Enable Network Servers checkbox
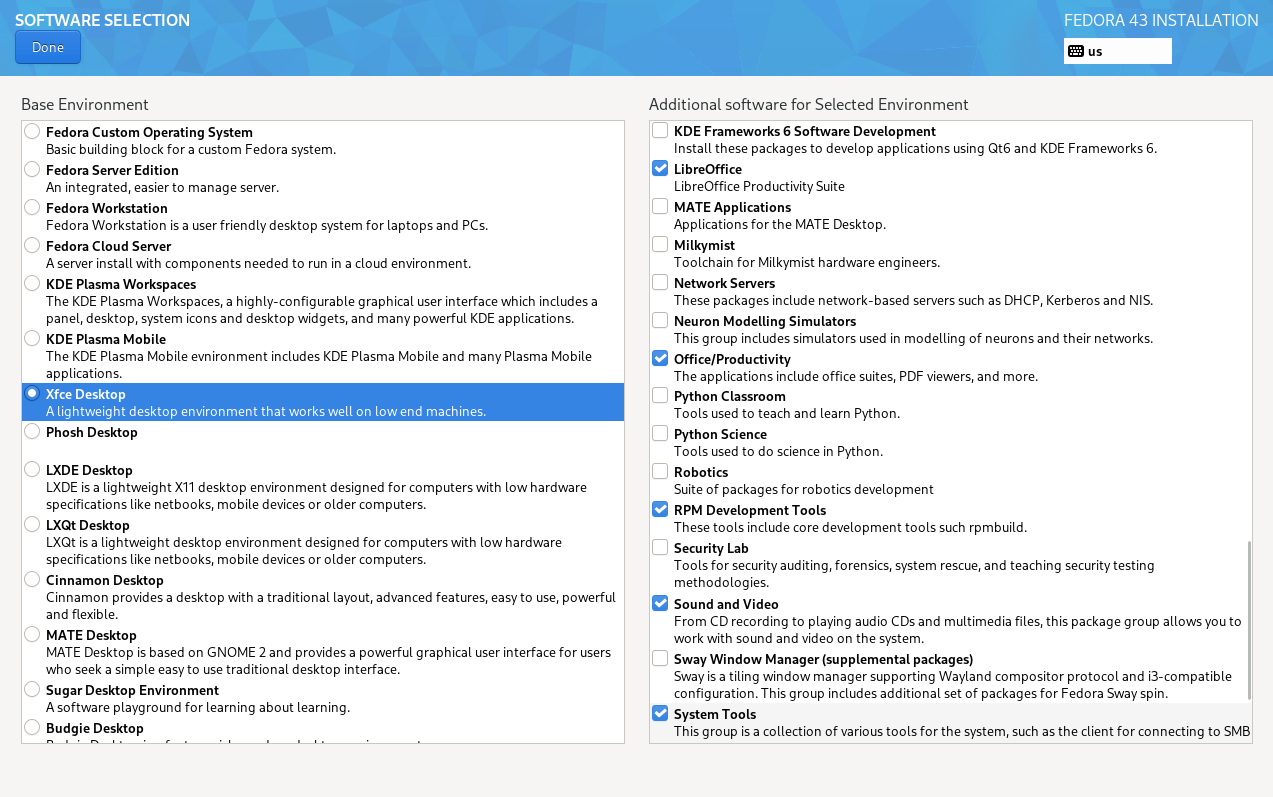Viewport: 1273px width, 797px height. pos(660,283)
